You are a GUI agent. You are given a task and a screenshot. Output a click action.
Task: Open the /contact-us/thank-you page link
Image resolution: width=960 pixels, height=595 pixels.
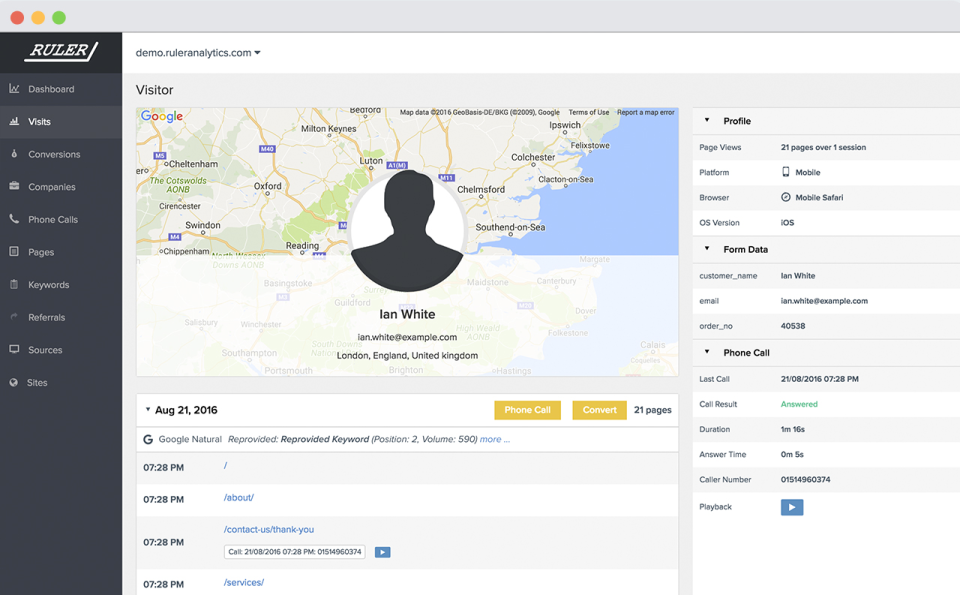click(x=268, y=530)
